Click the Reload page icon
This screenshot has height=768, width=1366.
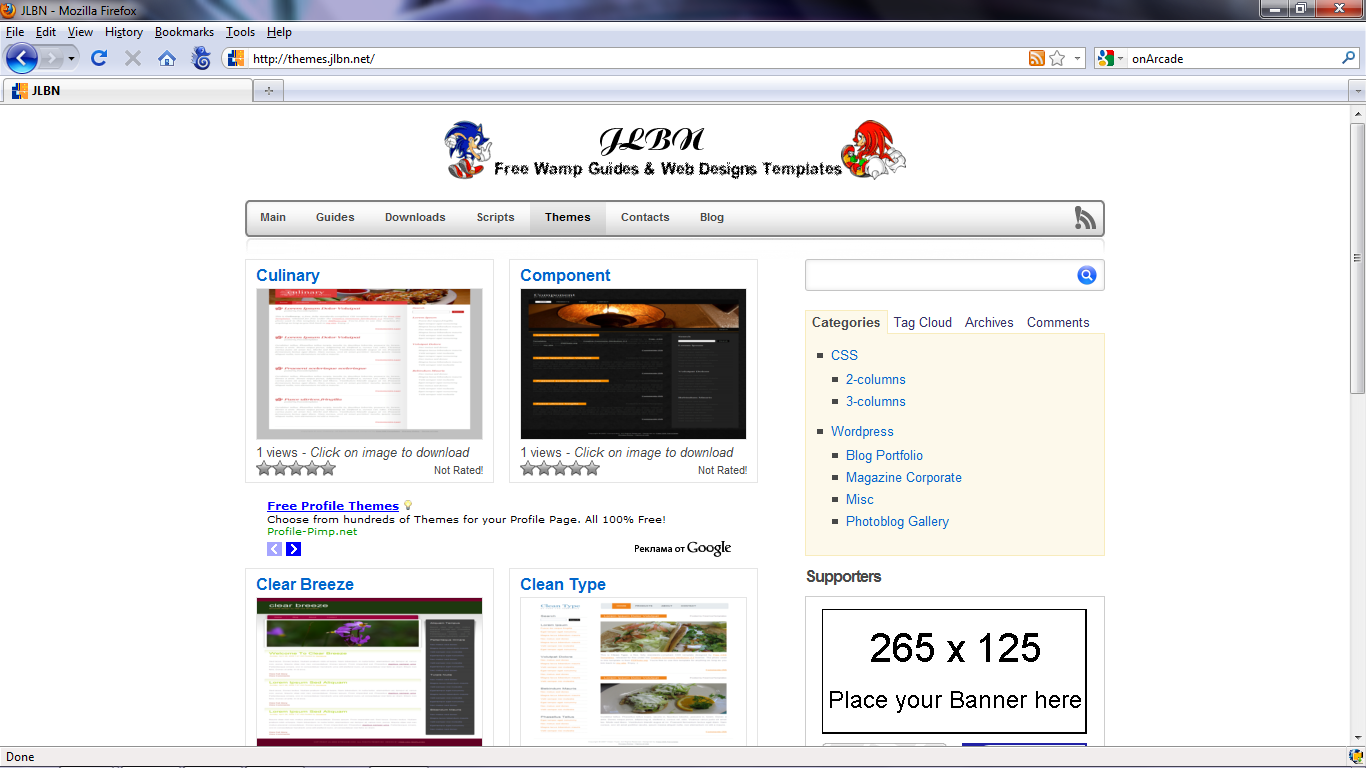tap(98, 58)
